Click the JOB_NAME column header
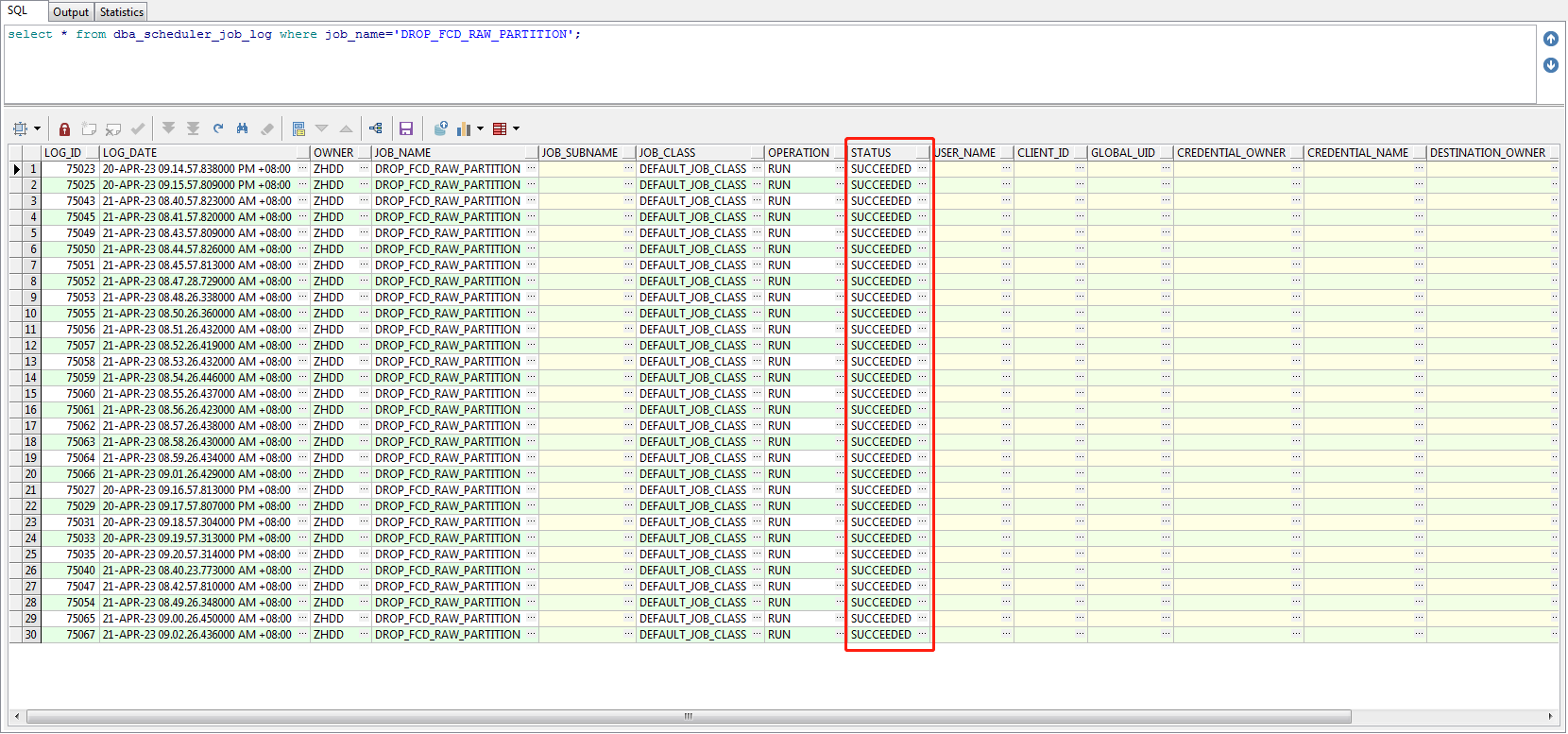Screen dimensions: 1568x734 tap(455, 152)
